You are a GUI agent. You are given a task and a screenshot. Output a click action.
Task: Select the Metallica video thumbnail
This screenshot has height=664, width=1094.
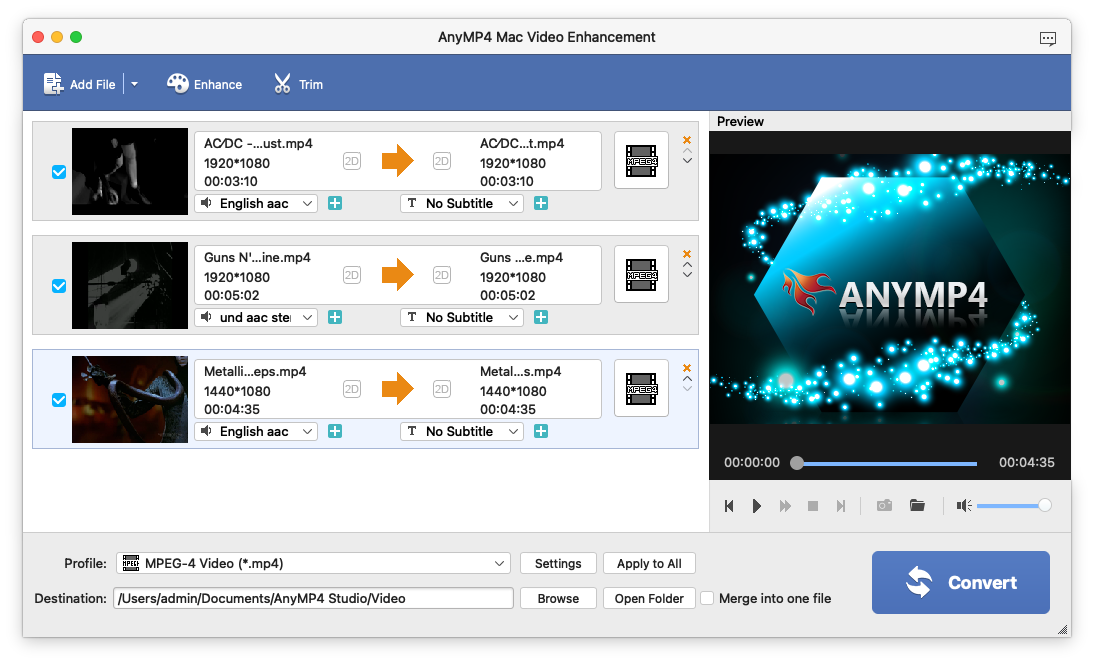[x=130, y=400]
